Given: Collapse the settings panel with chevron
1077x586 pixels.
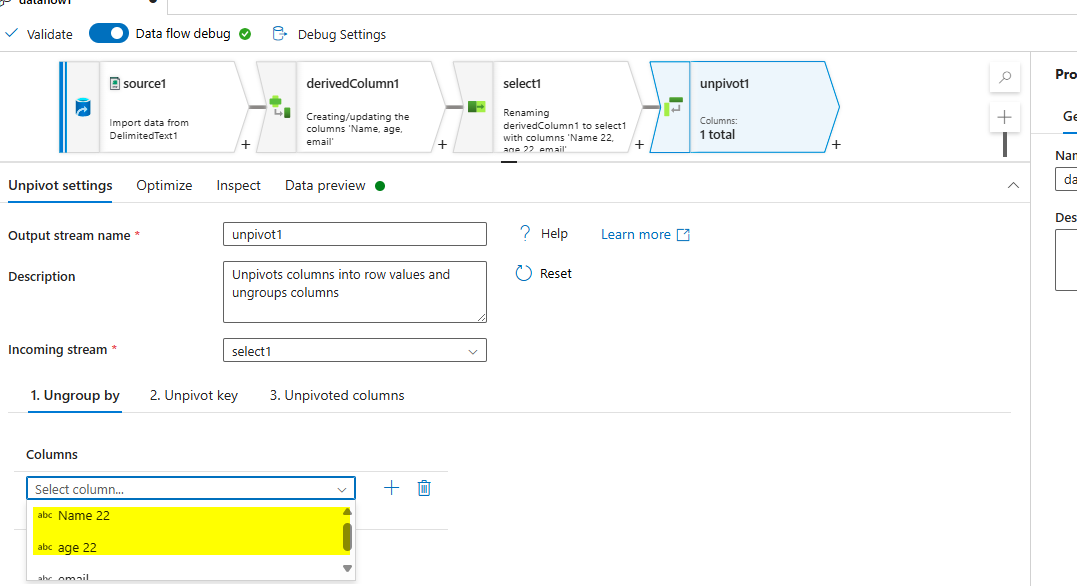Looking at the screenshot, I should (1013, 185).
